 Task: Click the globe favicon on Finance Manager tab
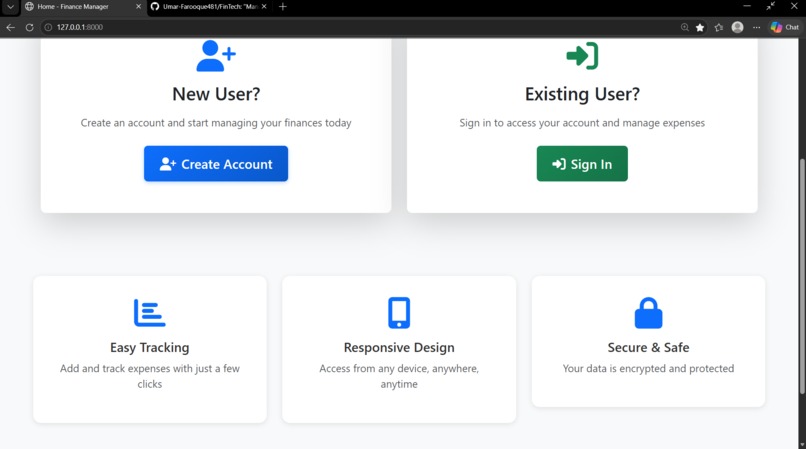[29, 7]
